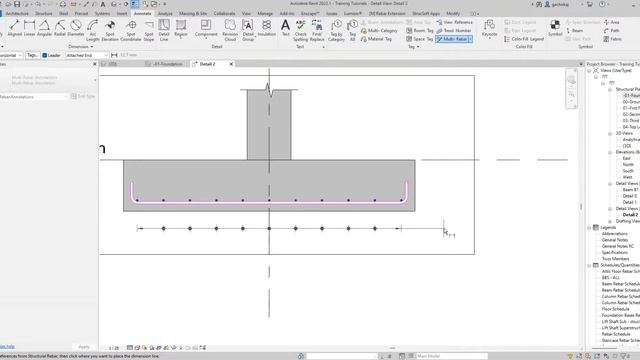Click the Tags... button in options bar
The image size is (640, 360).
point(32,55)
